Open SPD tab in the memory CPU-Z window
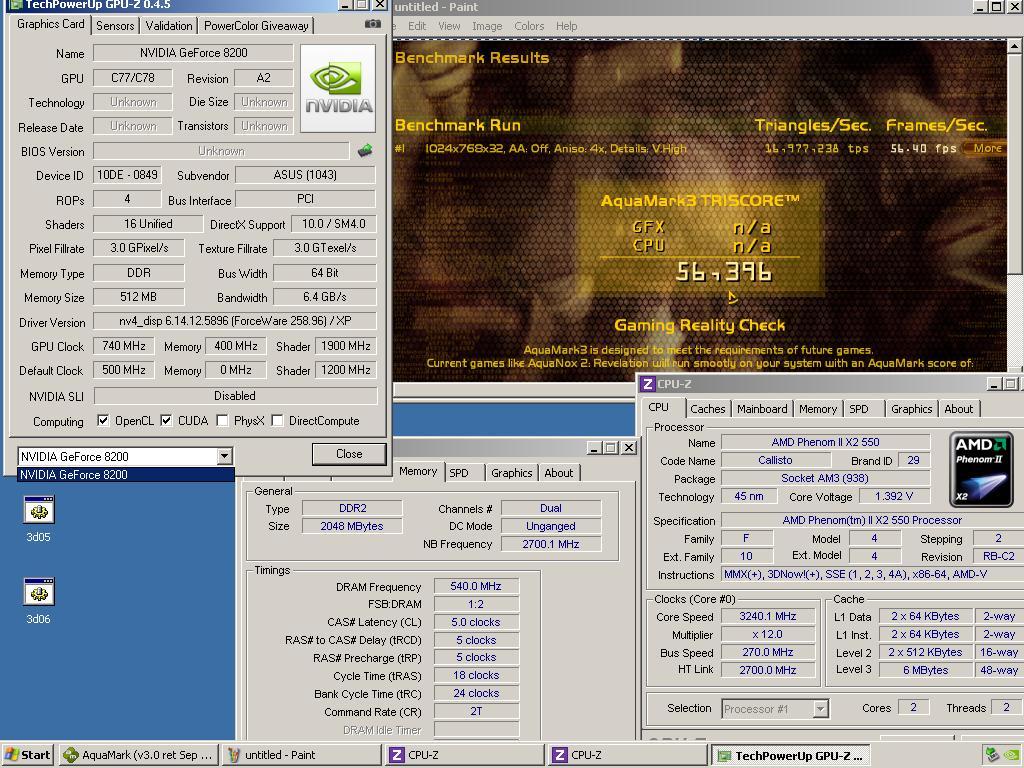 (x=459, y=473)
